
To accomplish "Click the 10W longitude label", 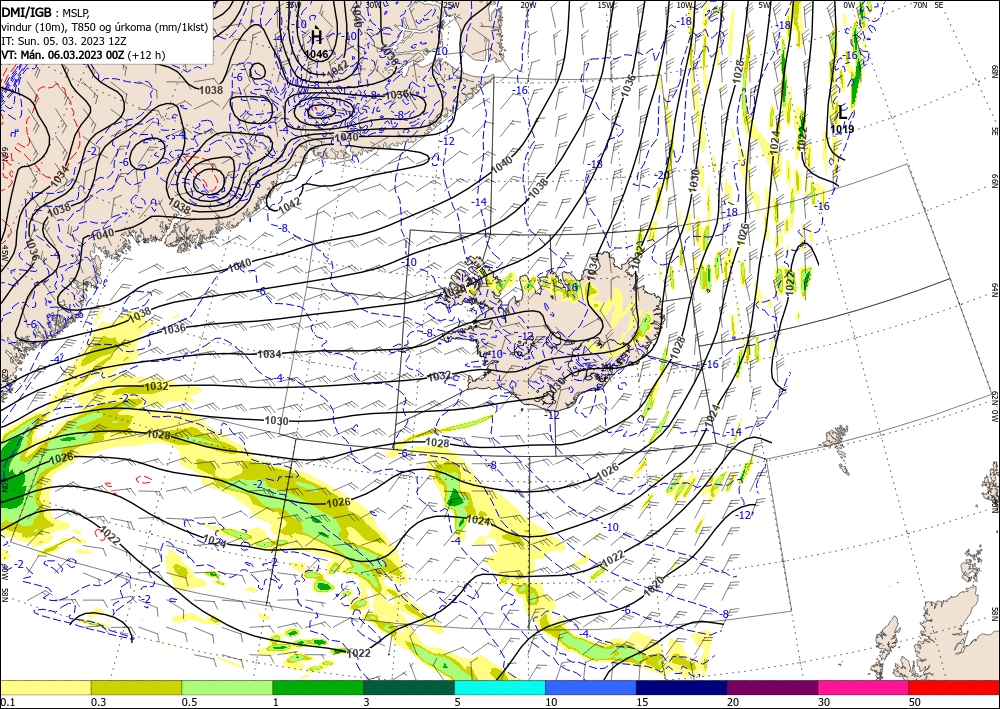I will click(x=685, y=5).
